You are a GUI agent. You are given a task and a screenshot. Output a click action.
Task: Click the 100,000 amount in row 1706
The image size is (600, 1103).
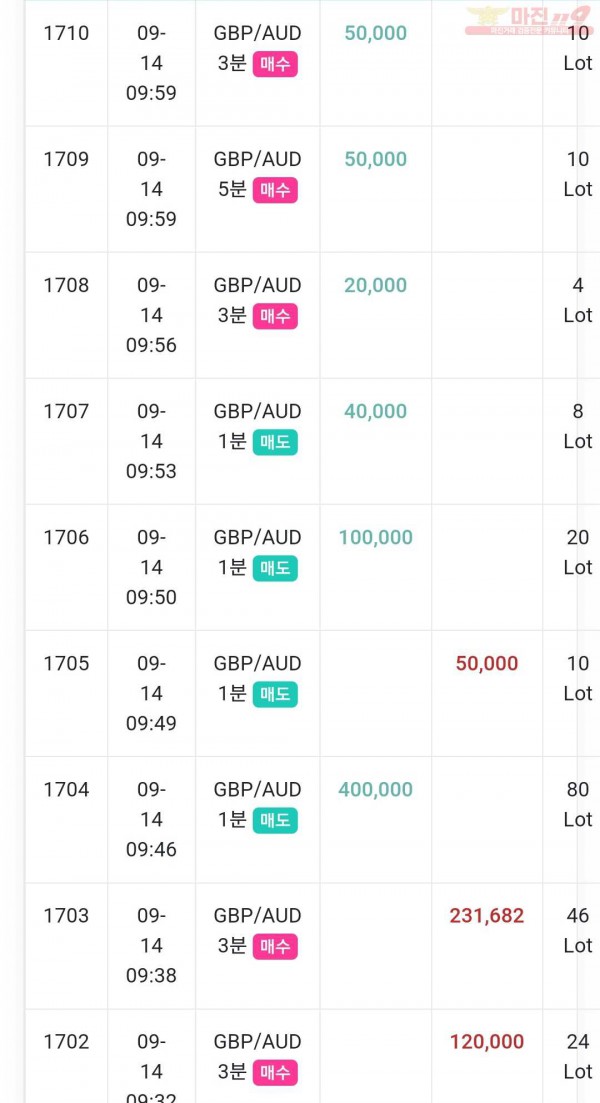pyautogui.click(x=375, y=537)
